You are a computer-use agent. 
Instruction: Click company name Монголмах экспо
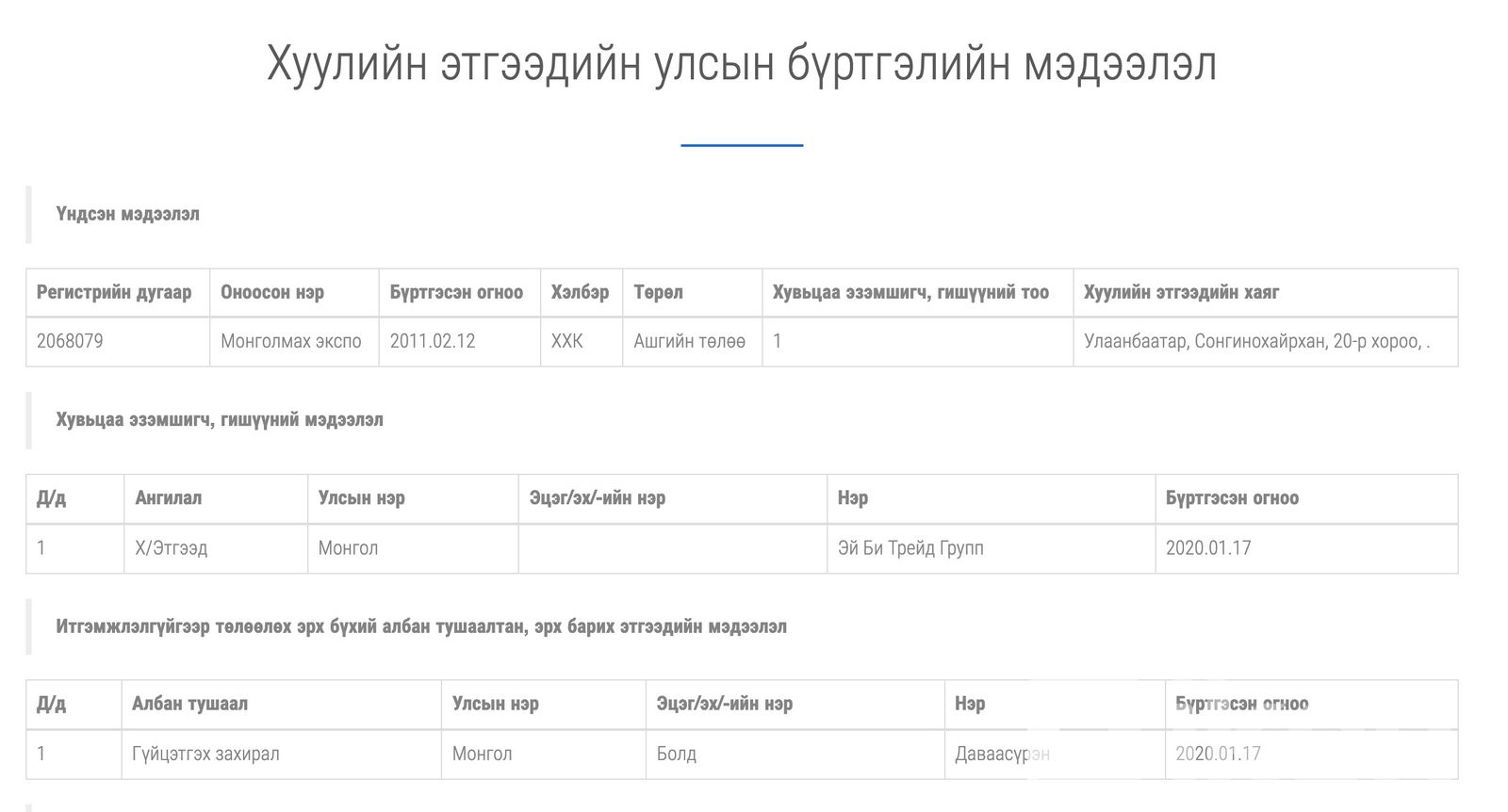[291, 341]
